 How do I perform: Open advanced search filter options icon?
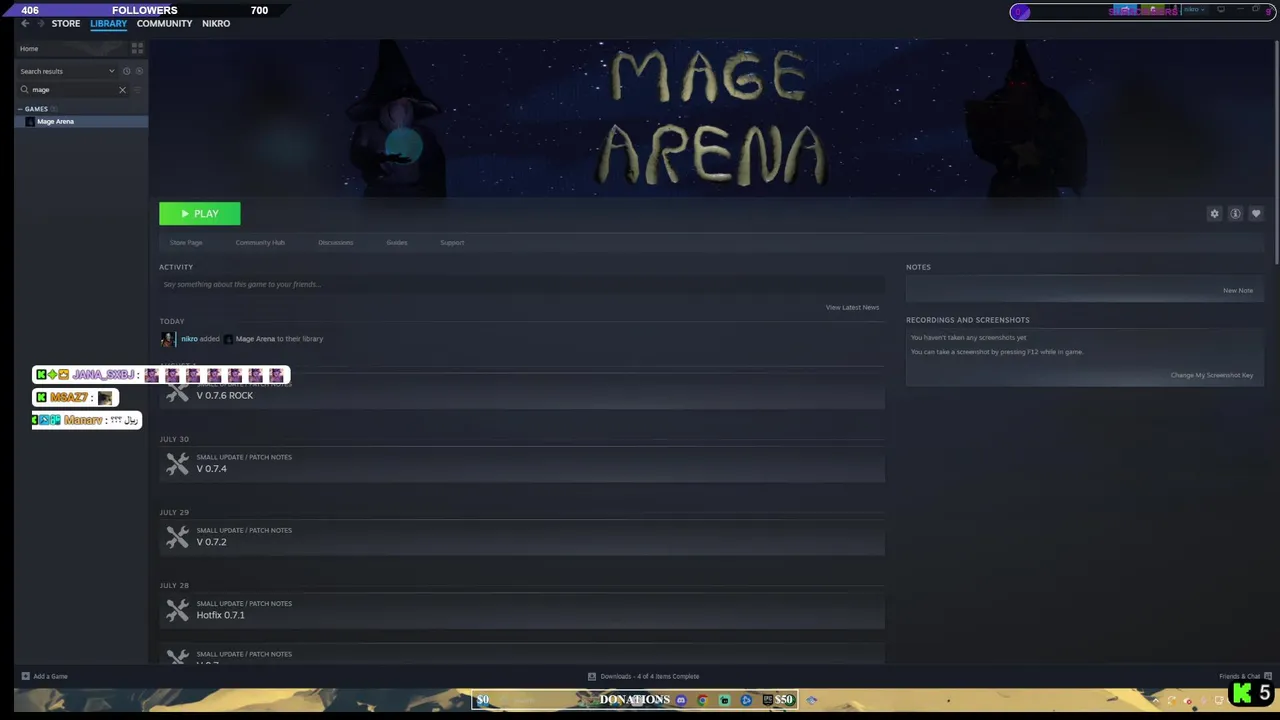[x=138, y=90]
